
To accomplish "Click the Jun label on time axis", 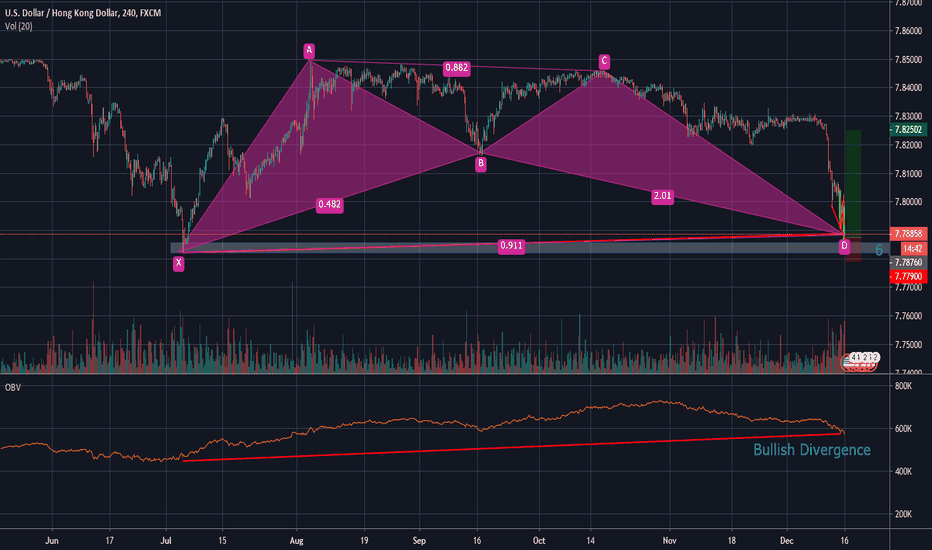I will (x=52, y=540).
